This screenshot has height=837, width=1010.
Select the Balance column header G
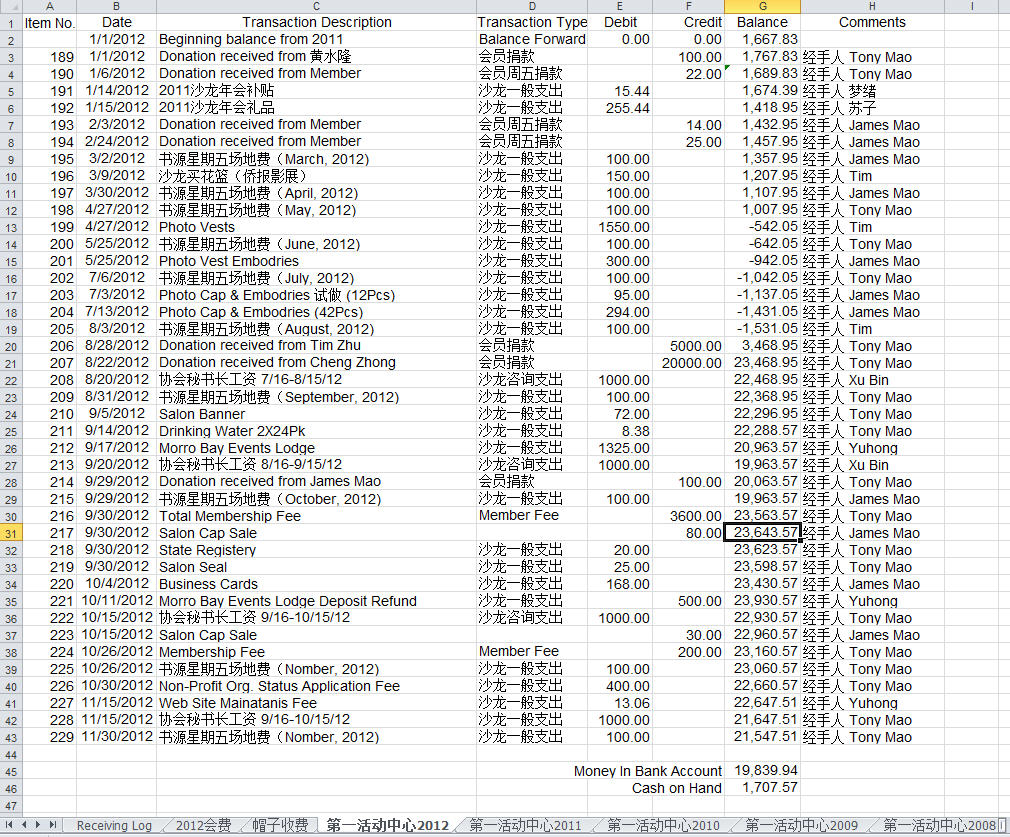pos(762,8)
